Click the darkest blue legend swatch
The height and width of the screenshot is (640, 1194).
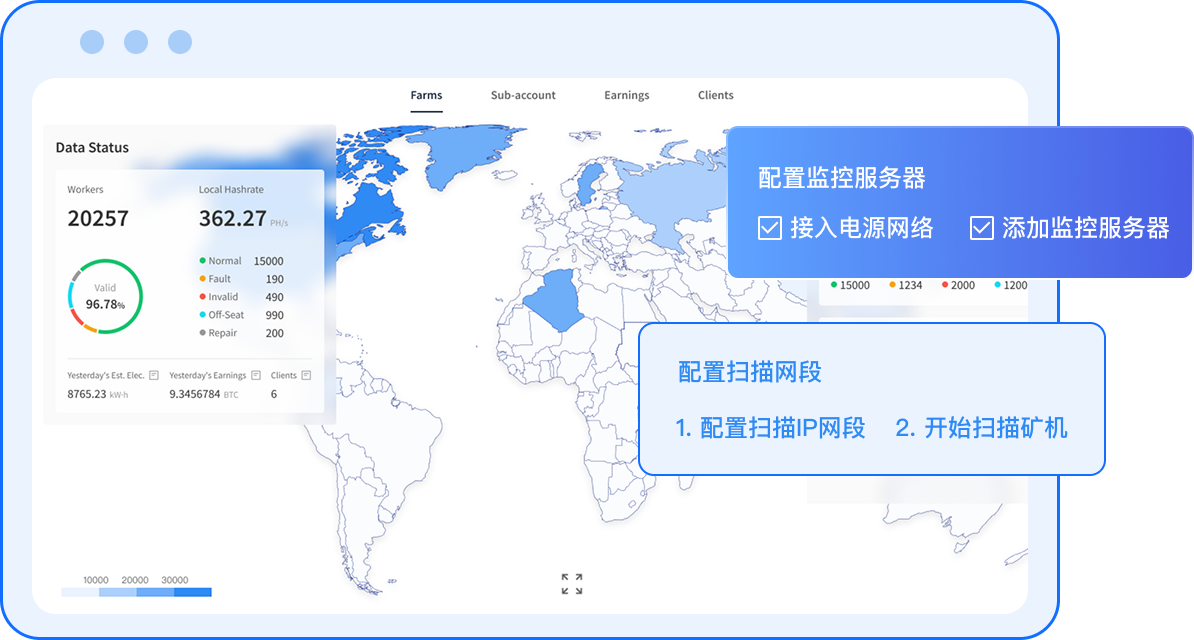tap(193, 592)
